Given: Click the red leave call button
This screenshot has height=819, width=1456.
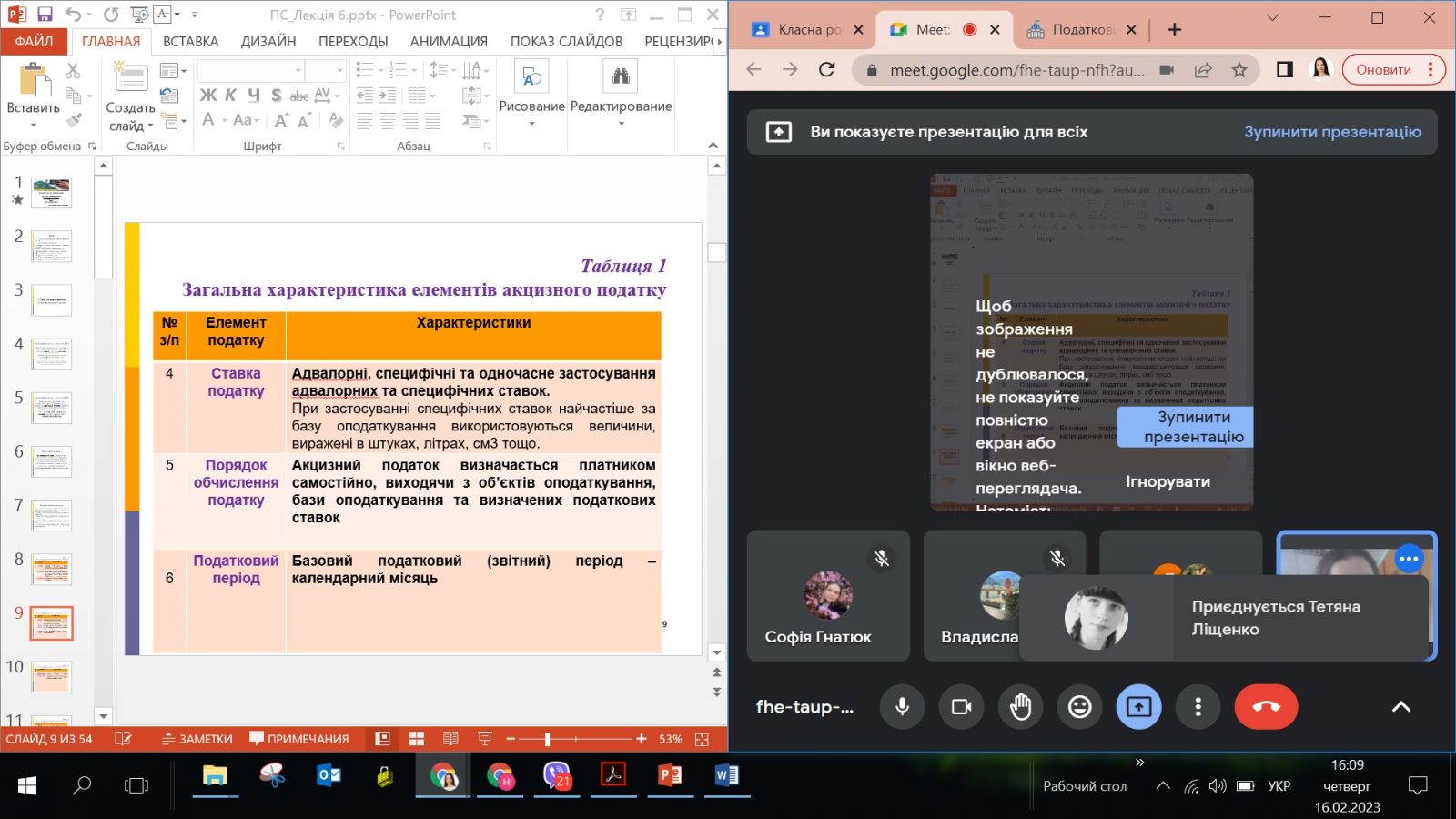Looking at the screenshot, I should 1266,707.
